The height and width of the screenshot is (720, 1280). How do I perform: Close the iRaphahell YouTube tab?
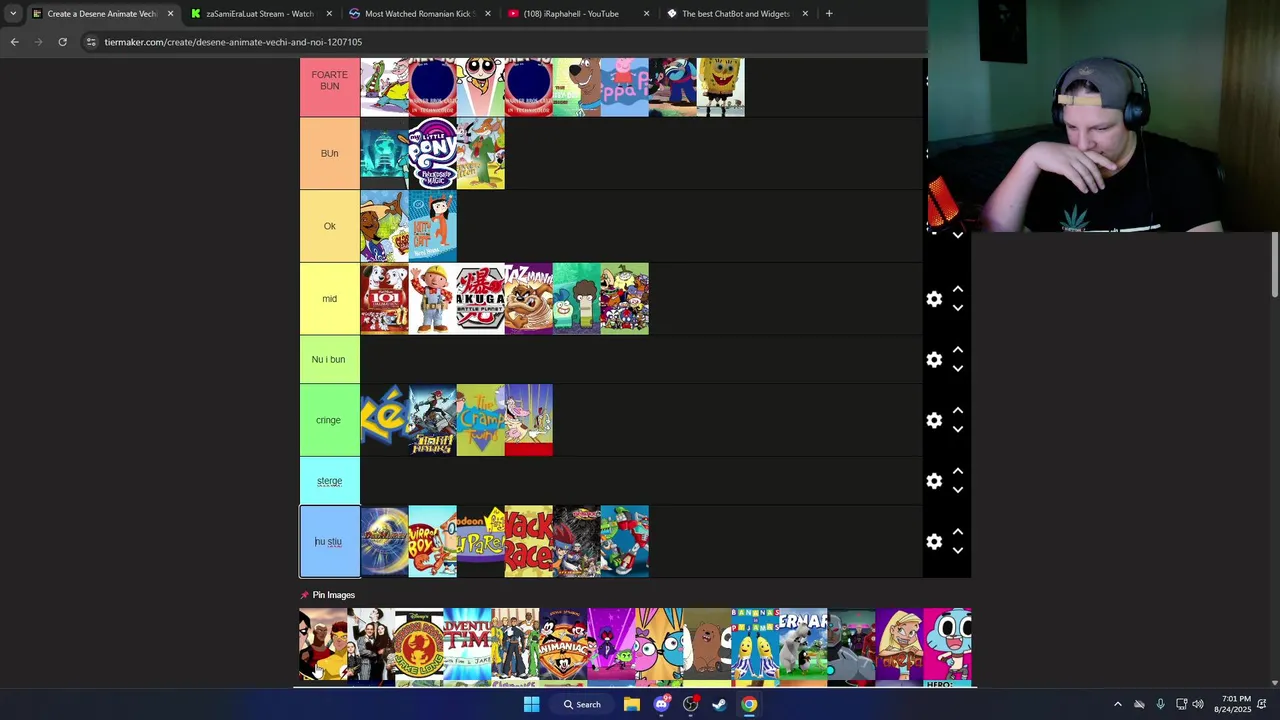[646, 14]
